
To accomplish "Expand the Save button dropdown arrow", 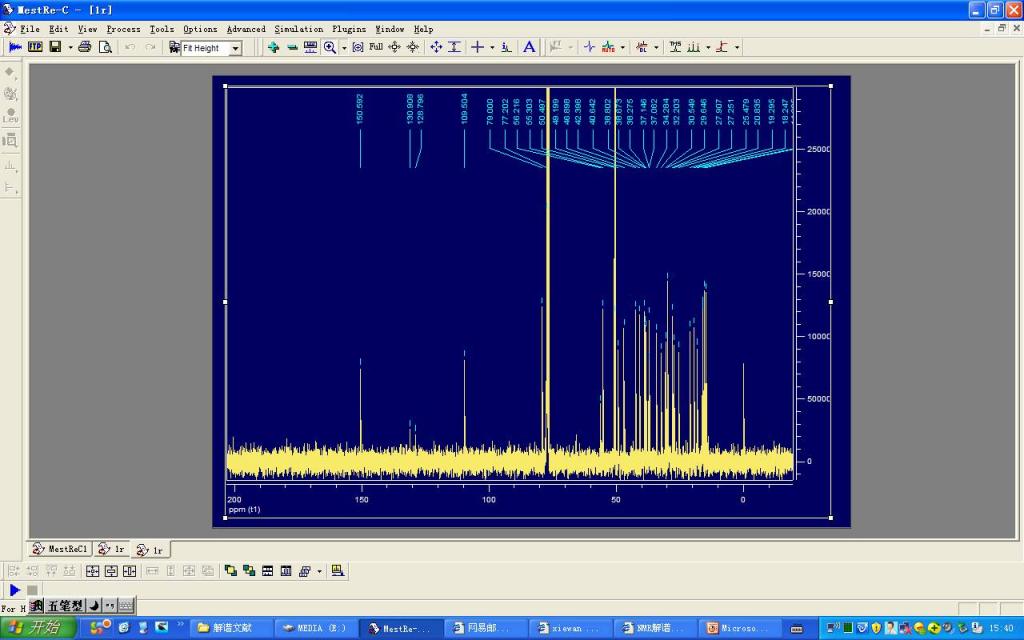I will click(70, 47).
